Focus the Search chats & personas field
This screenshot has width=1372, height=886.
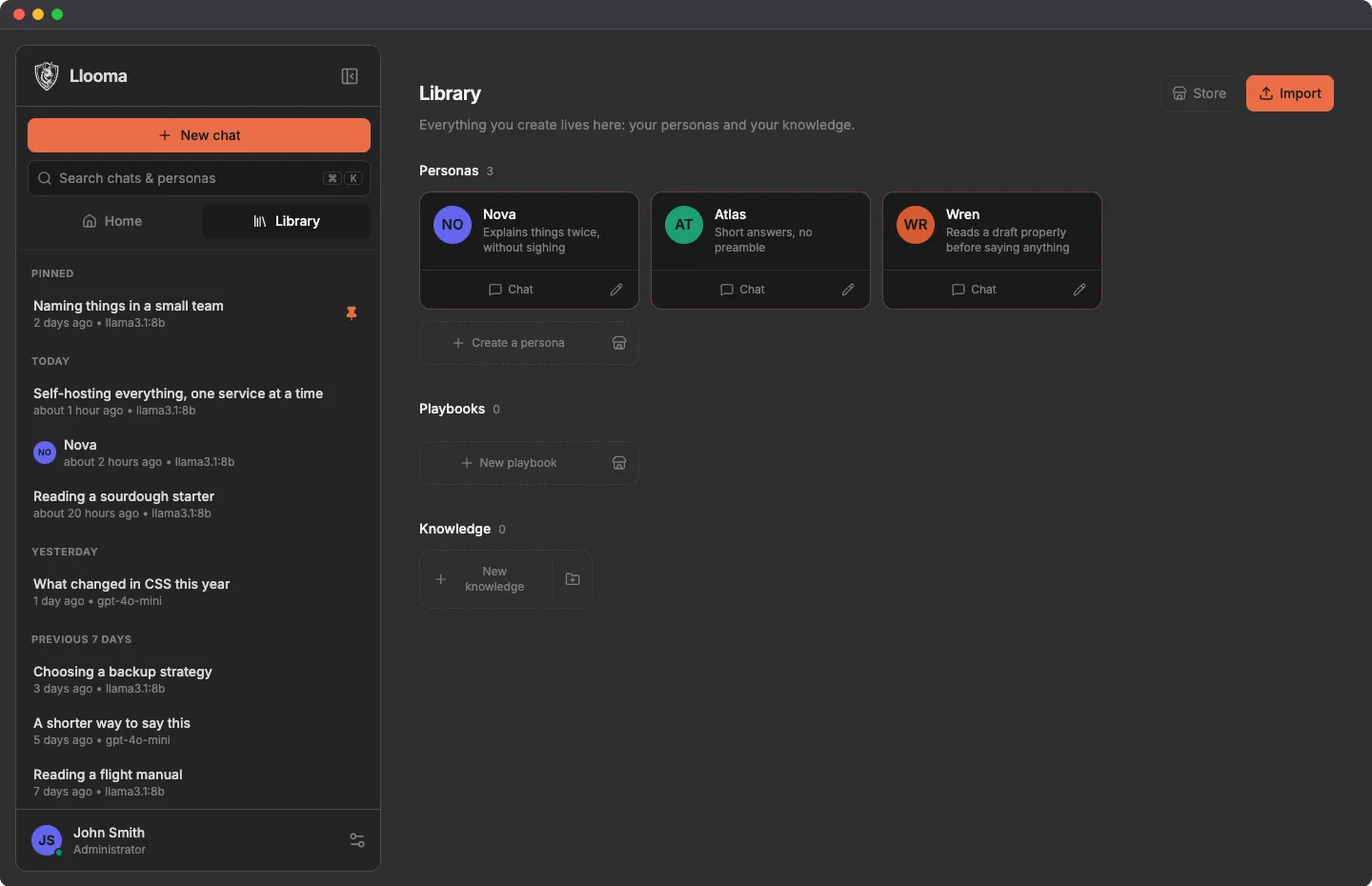pos(199,178)
